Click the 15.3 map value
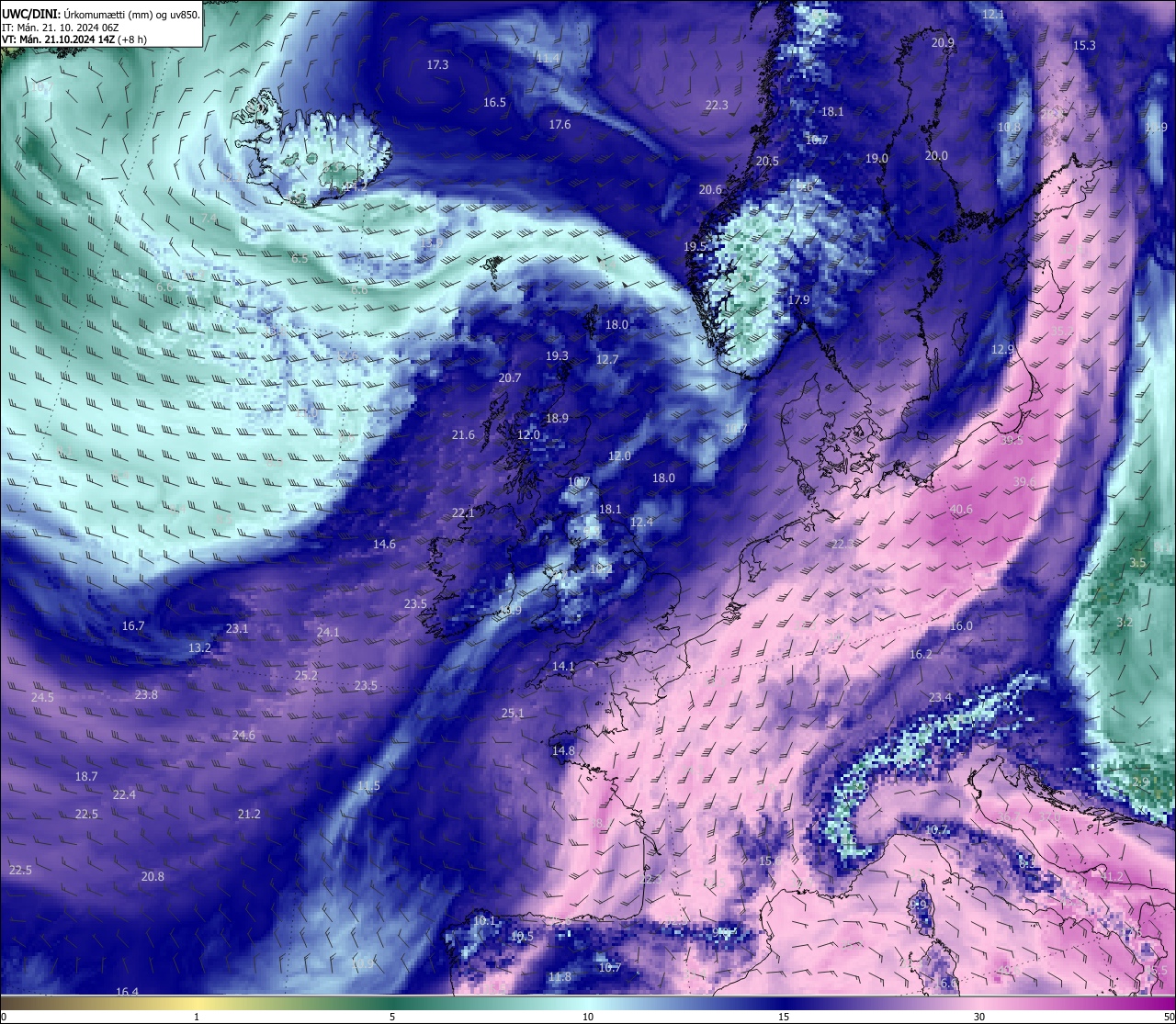The width and height of the screenshot is (1176, 1024). pos(1084,46)
